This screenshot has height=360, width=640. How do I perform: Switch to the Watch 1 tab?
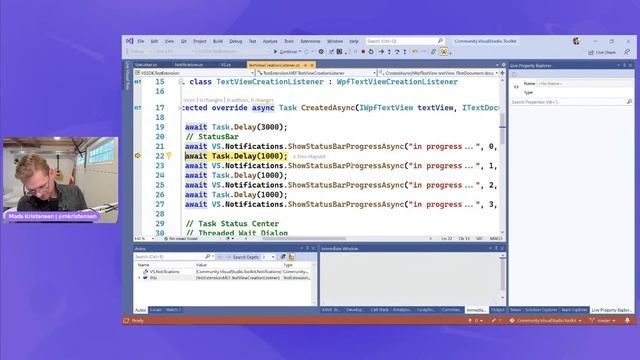(173, 310)
